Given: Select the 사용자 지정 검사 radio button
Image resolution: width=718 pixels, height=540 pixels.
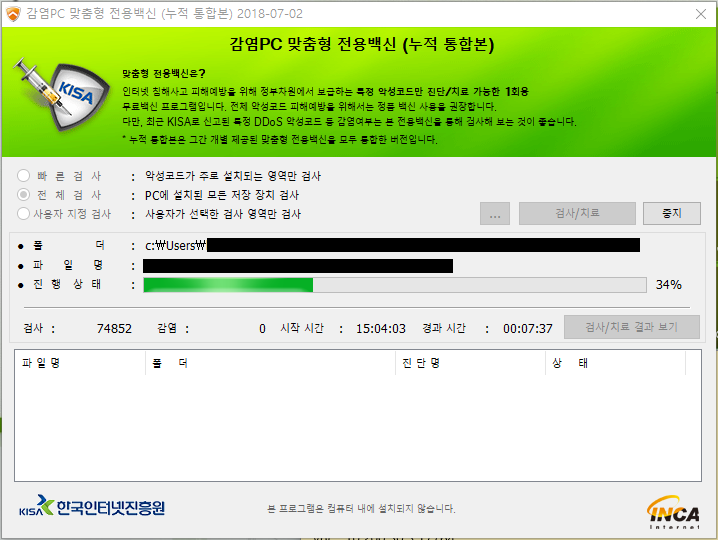Looking at the screenshot, I should [x=23, y=214].
